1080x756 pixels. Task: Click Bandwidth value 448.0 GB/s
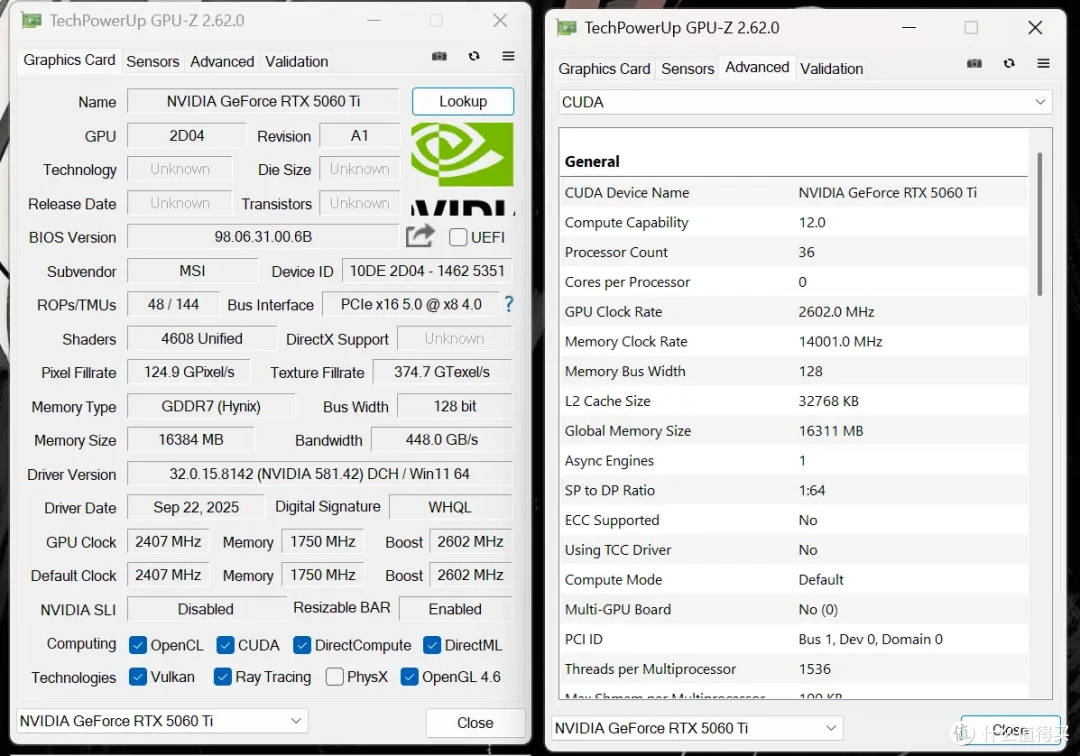coord(442,439)
